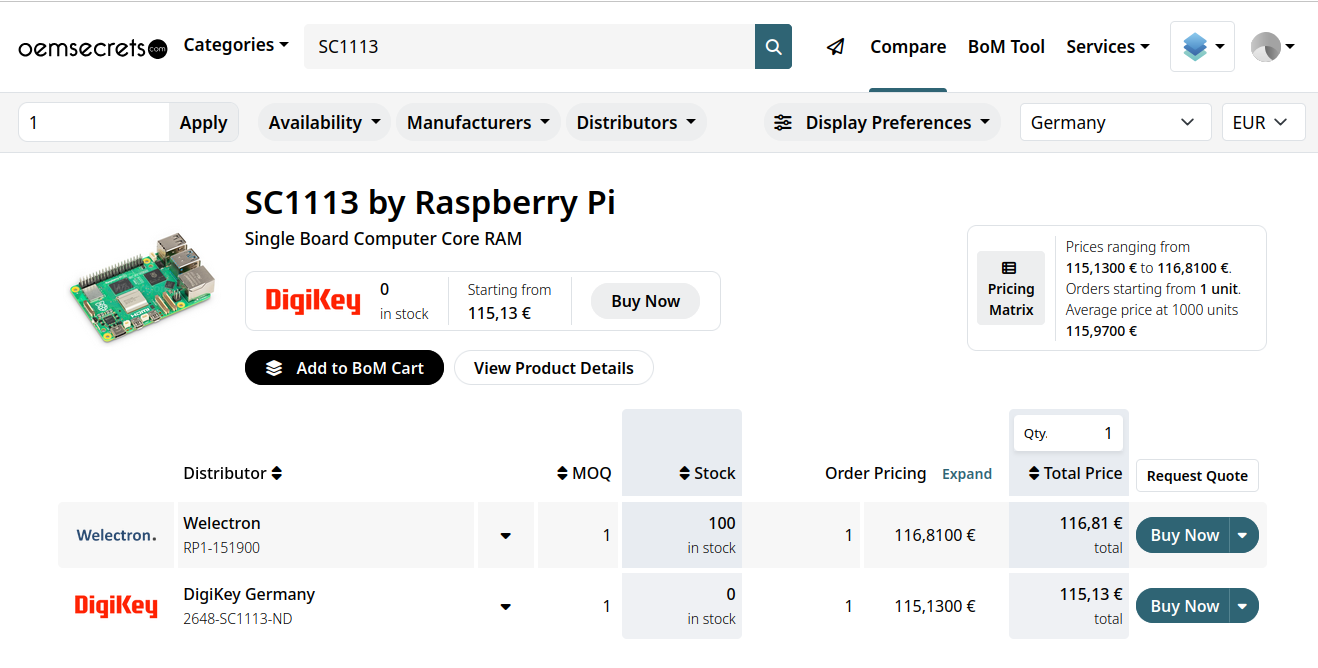Sort by Distributor column arrows
The width and height of the screenshot is (1318, 668).
point(277,473)
